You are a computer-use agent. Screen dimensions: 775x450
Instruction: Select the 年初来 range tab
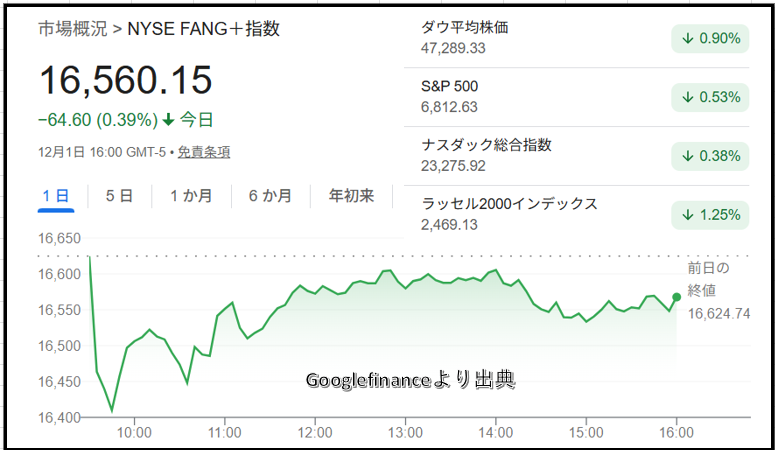tap(351, 196)
